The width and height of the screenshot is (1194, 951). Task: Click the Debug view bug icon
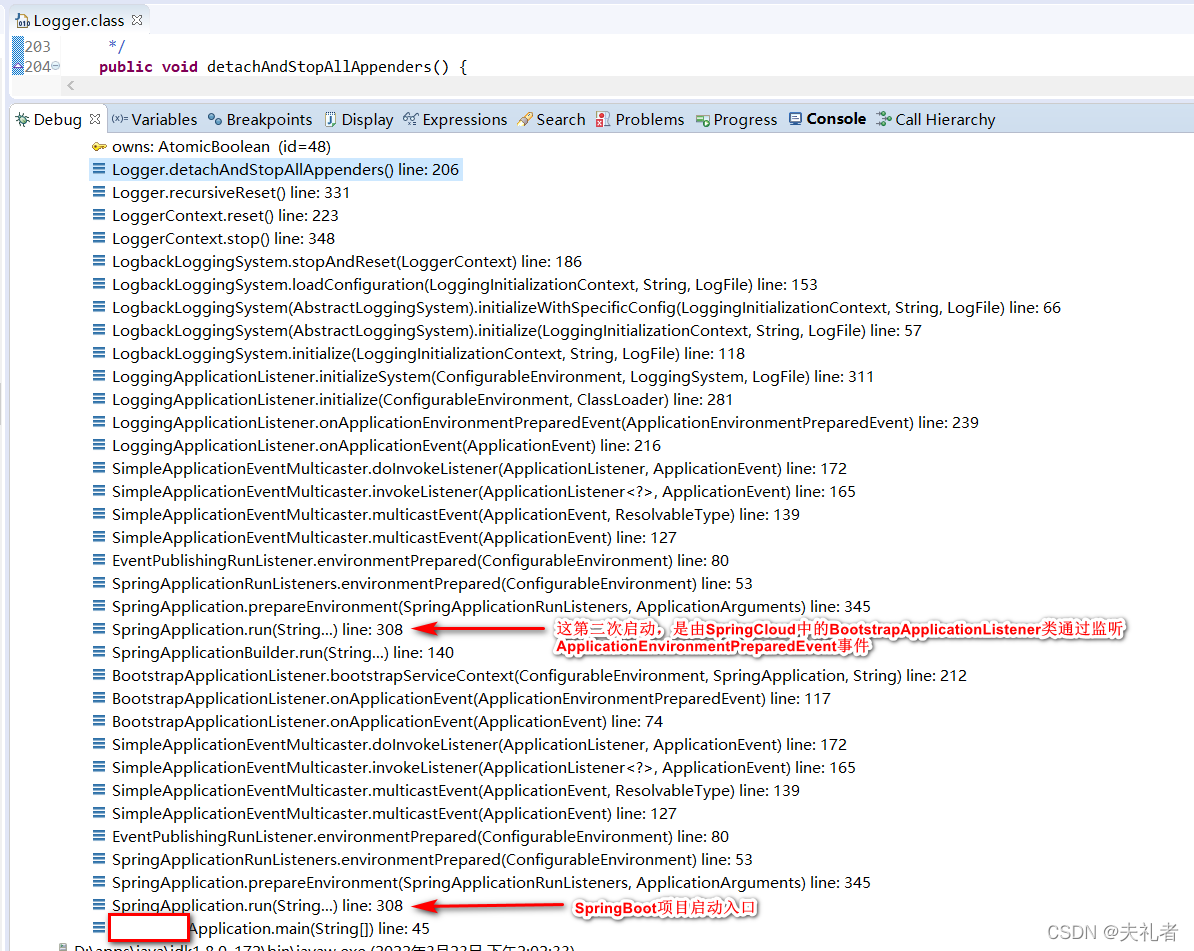[22, 119]
